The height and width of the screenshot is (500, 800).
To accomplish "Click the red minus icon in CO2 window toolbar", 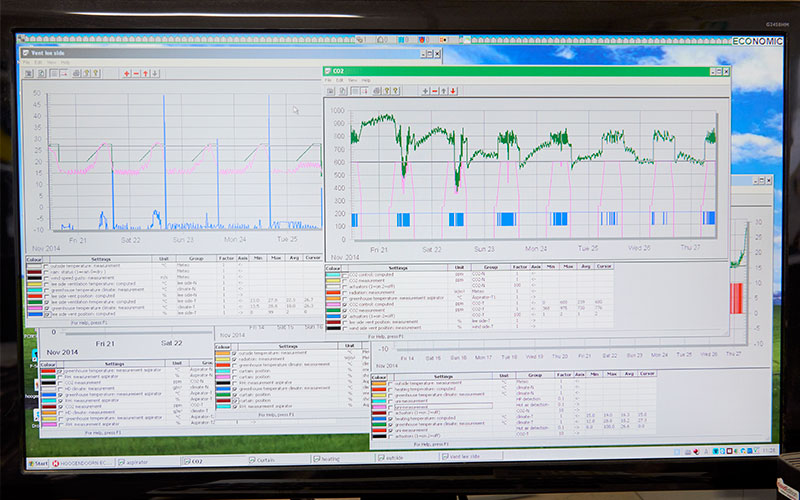I will pyautogui.click(x=435, y=91).
